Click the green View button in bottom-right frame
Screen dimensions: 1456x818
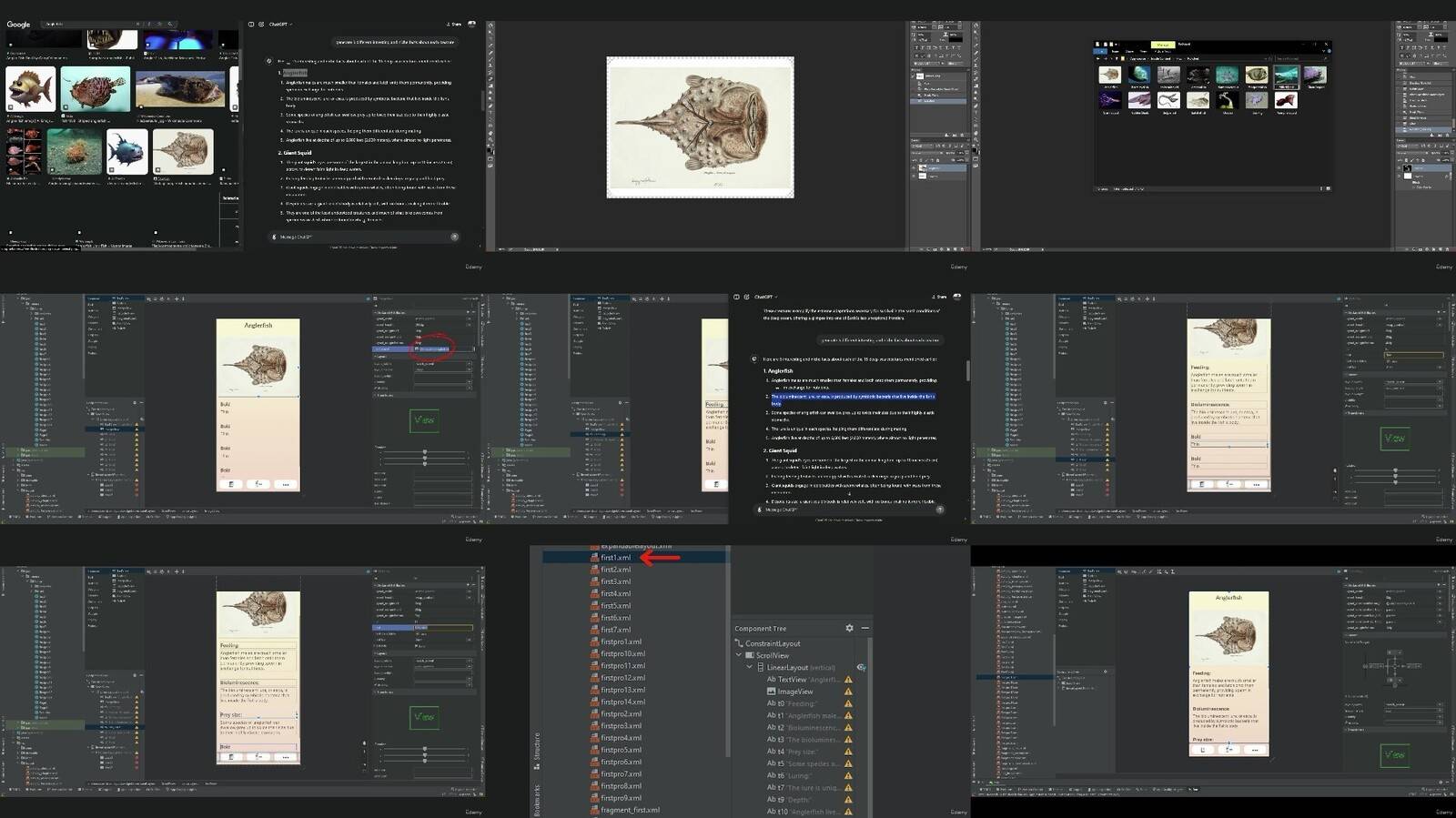click(1394, 754)
